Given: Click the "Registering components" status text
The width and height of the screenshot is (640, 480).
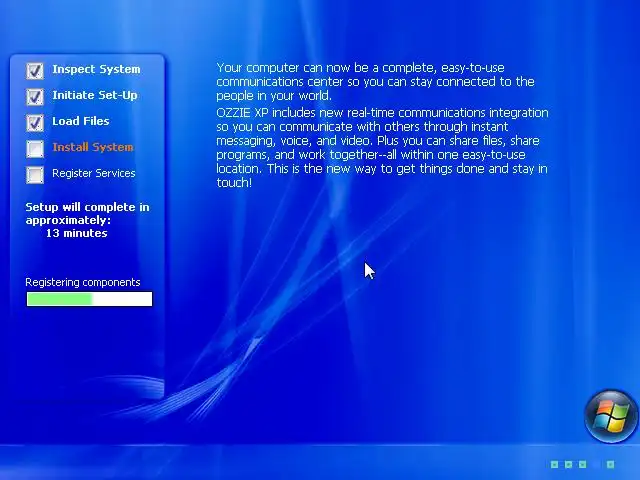Looking at the screenshot, I should tap(83, 282).
